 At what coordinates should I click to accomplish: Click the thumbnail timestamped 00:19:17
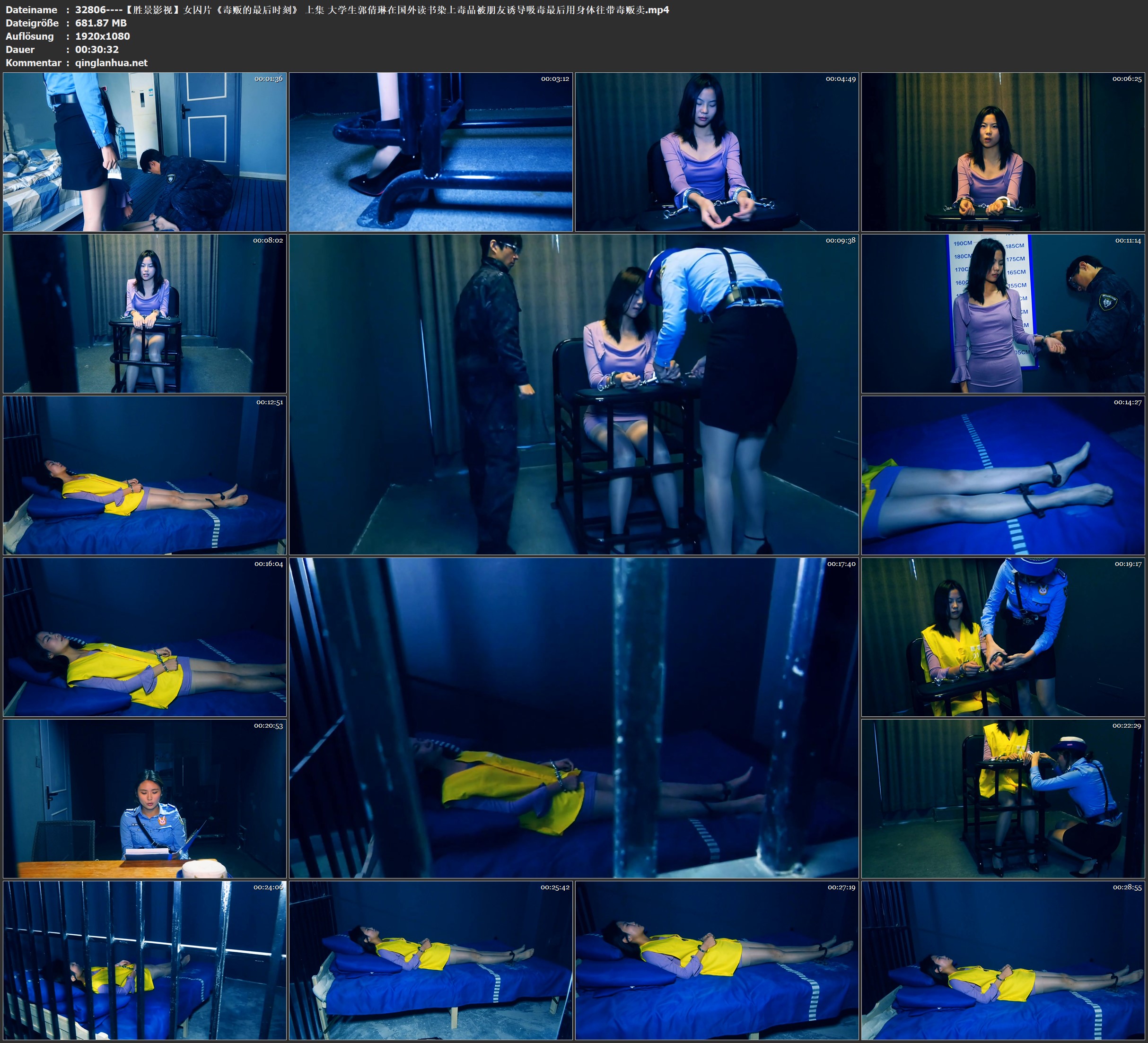tap(1003, 636)
